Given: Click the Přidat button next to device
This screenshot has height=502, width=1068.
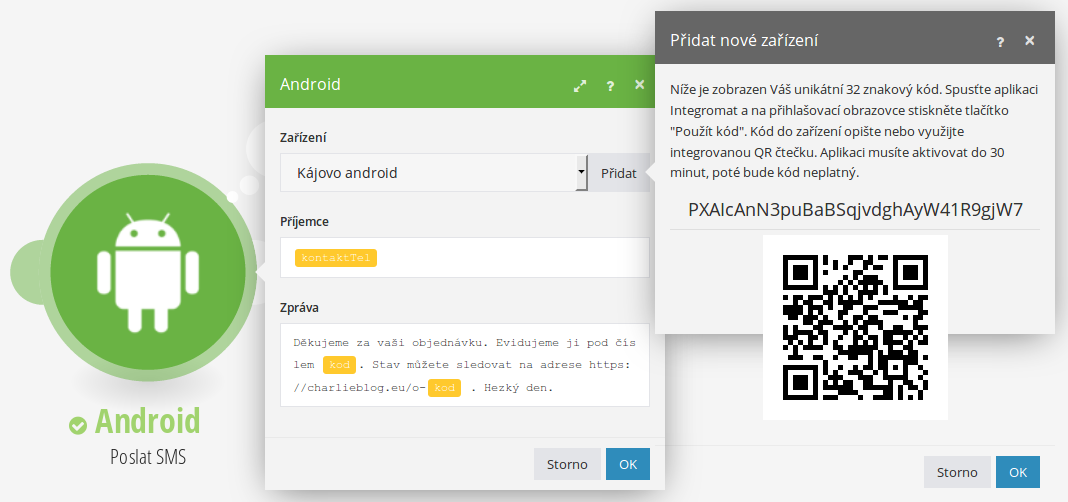Looking at the screenshot, I should point(618,173).
